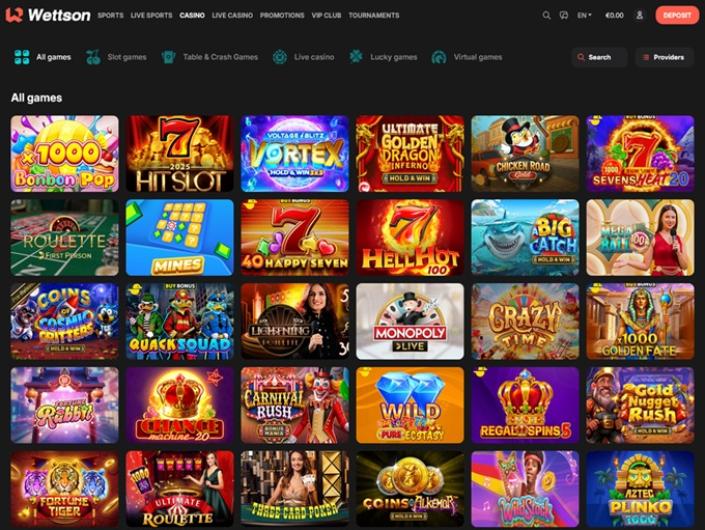This screenshot has width=705, height=530.
Task: Click the games Search field
Action: [599, 57]
